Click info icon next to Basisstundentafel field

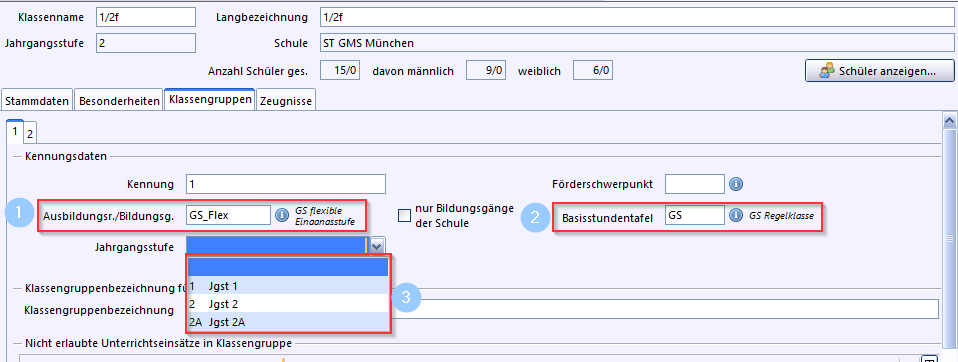(x=736, y=215)
